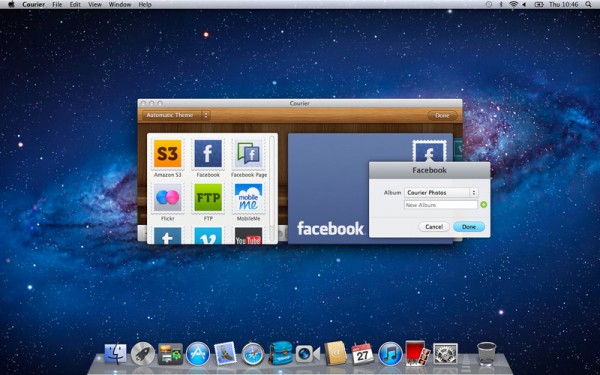The height and width of the screenshot is (375, 600).
Task: Click Cancel in the Facebook popover
Action: pos(434,227)
